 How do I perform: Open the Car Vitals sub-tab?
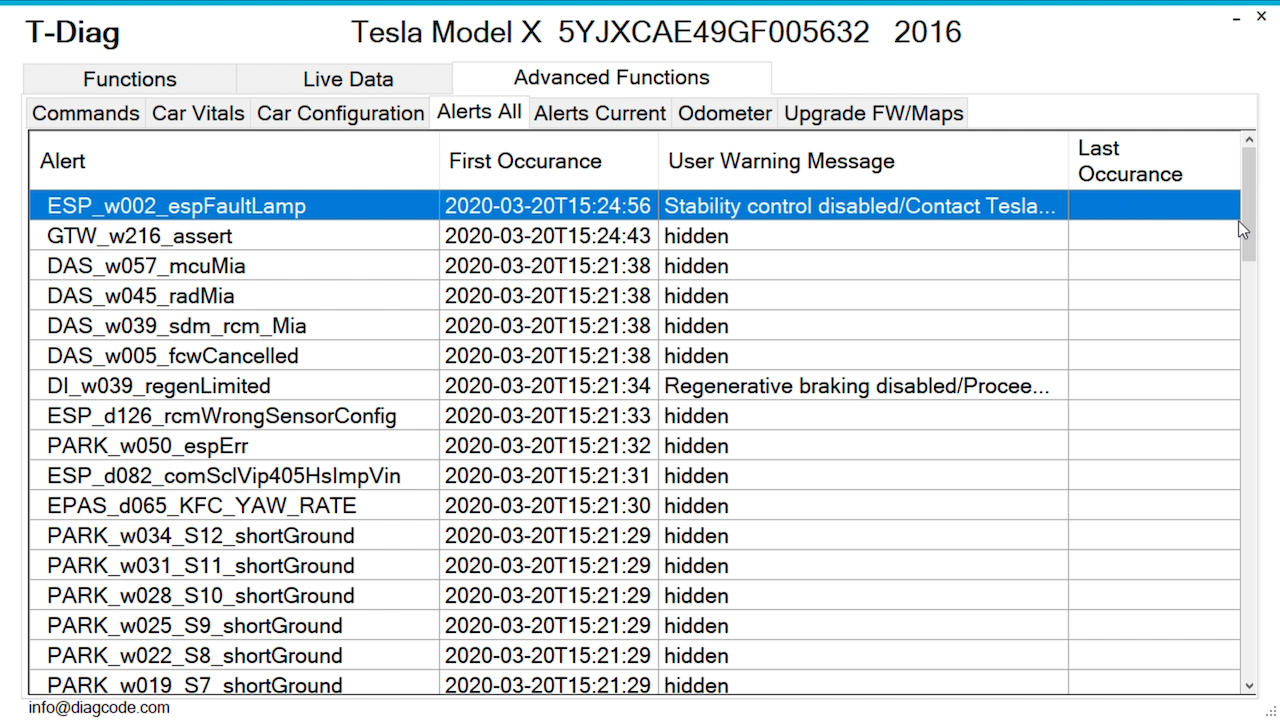pos(198,113)
